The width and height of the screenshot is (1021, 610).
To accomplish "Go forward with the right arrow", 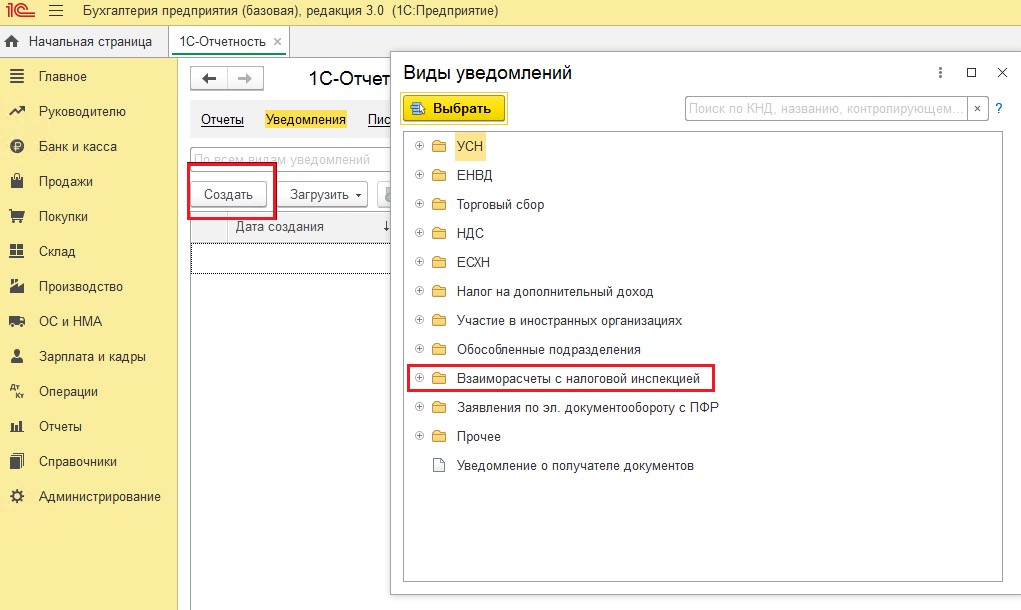I will click(x=245, y=79).
